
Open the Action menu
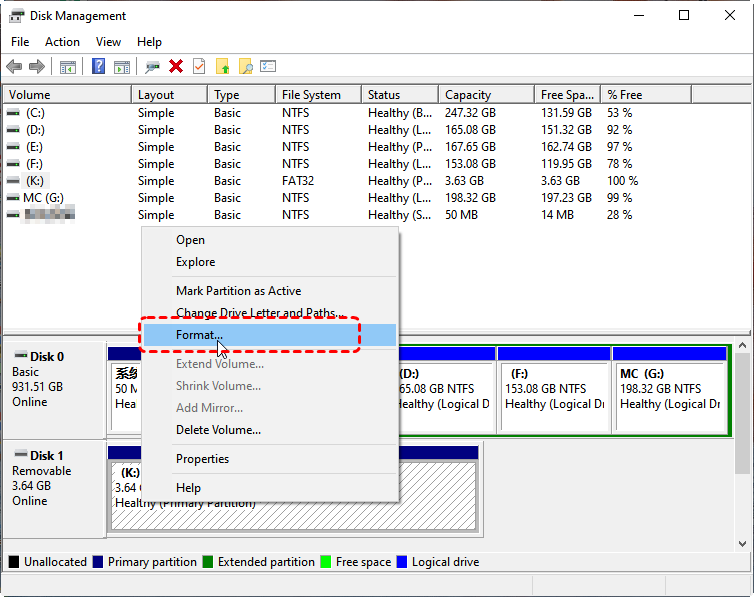tap(63, 42)
